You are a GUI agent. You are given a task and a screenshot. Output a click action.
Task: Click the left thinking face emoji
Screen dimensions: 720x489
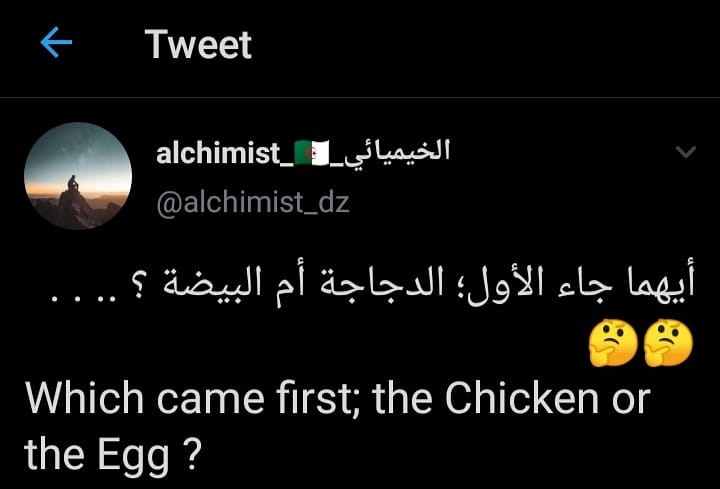point(613,343)
